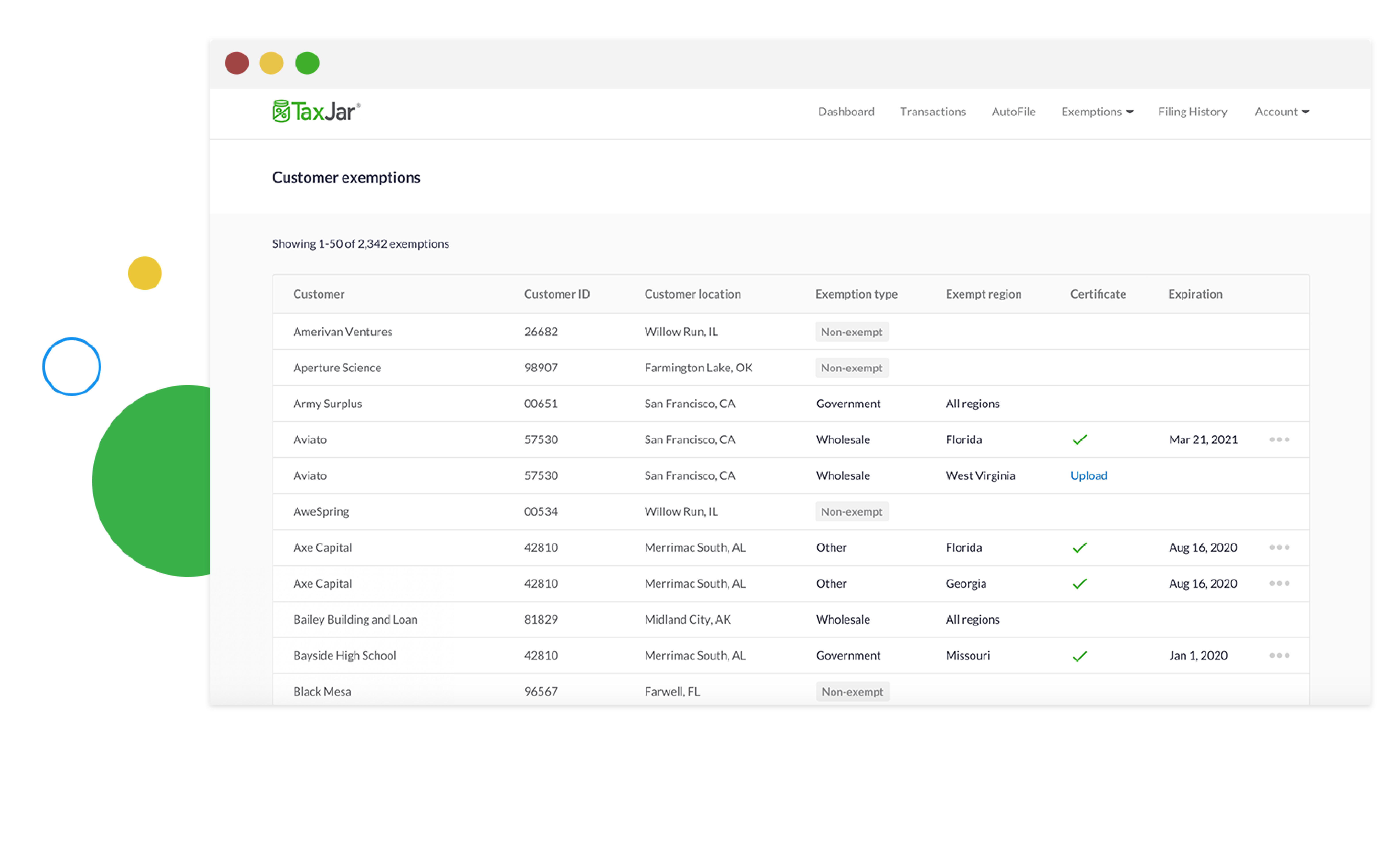Open more options for Aviato Florida row

(1279, 439)
